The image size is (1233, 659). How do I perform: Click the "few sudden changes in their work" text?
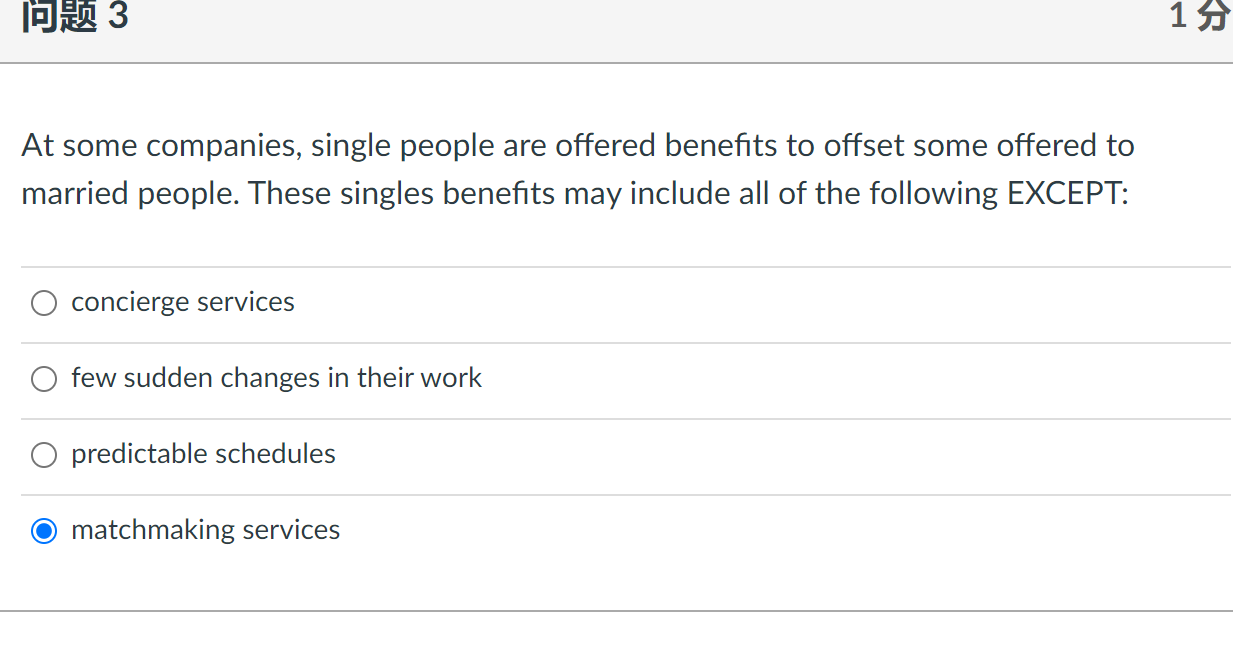click(x=276, y=378)
